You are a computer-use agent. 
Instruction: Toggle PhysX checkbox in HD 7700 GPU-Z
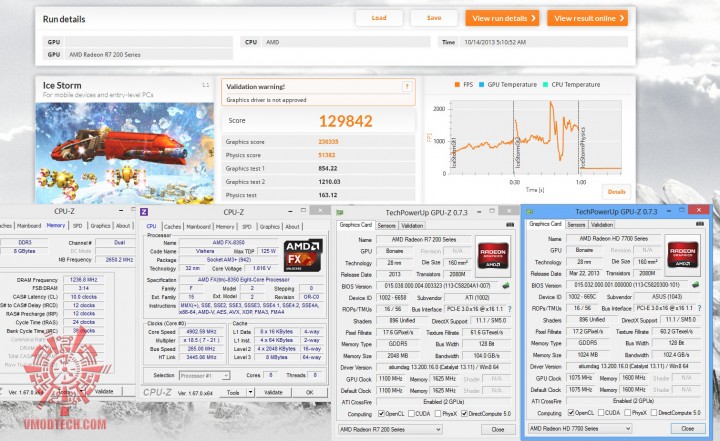(628, 413)
